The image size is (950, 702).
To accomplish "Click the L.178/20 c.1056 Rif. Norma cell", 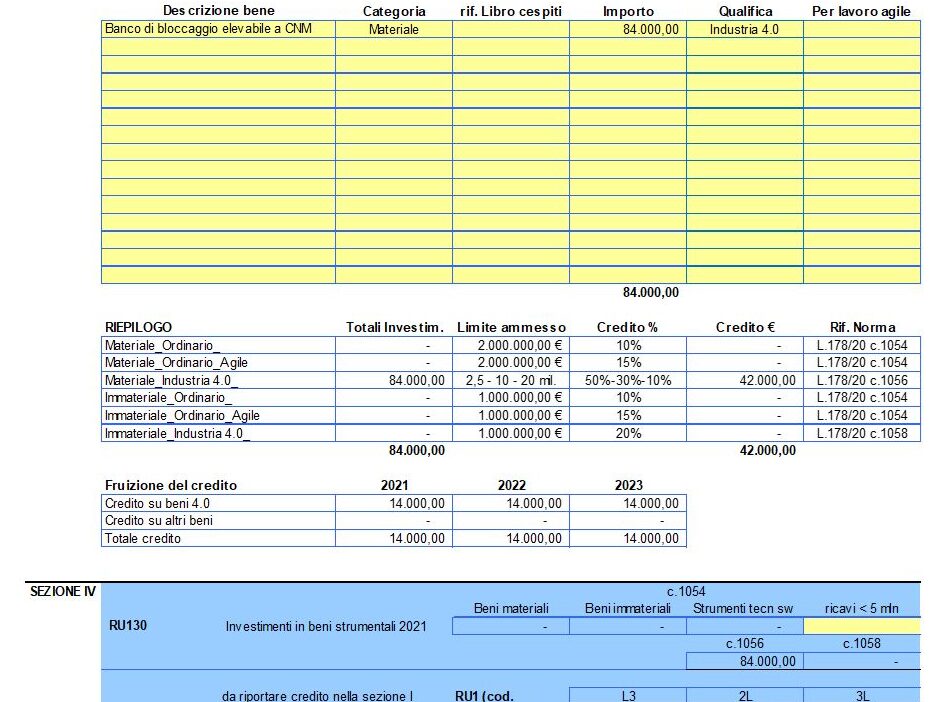I will 862,380.
